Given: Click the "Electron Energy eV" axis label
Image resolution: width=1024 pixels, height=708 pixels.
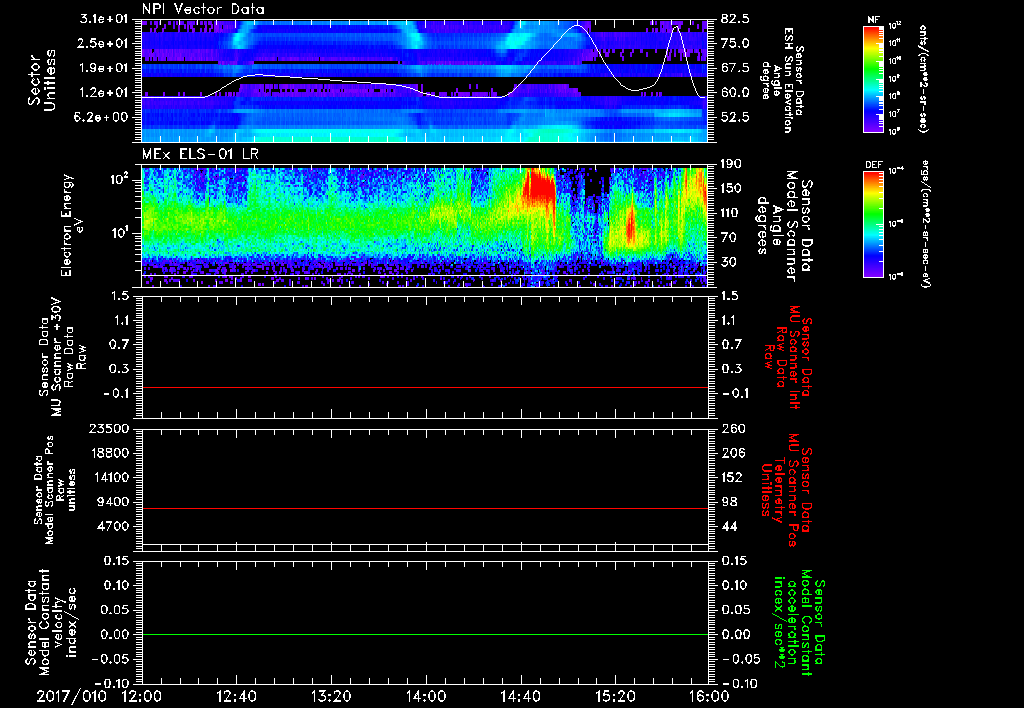Looking at the screenshot, I should (x=72, y=225).
